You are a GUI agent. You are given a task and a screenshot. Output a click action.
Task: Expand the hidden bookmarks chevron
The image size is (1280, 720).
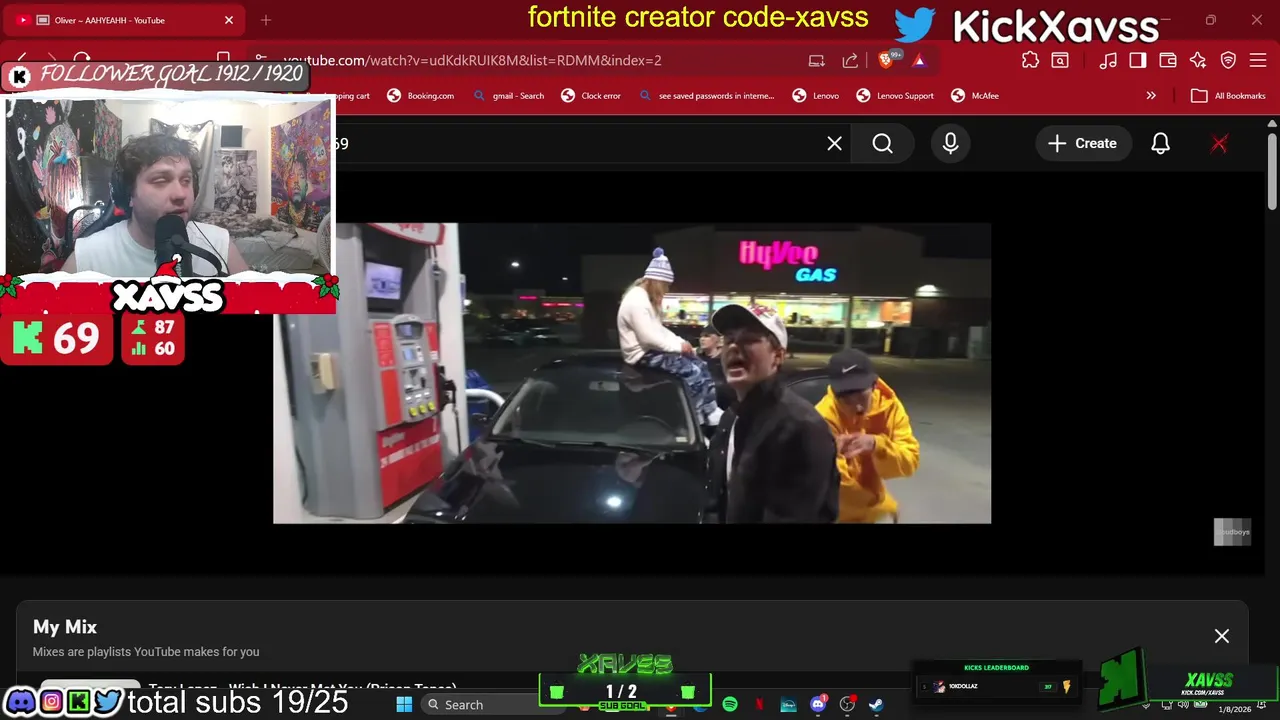(x=1151, y=96)
